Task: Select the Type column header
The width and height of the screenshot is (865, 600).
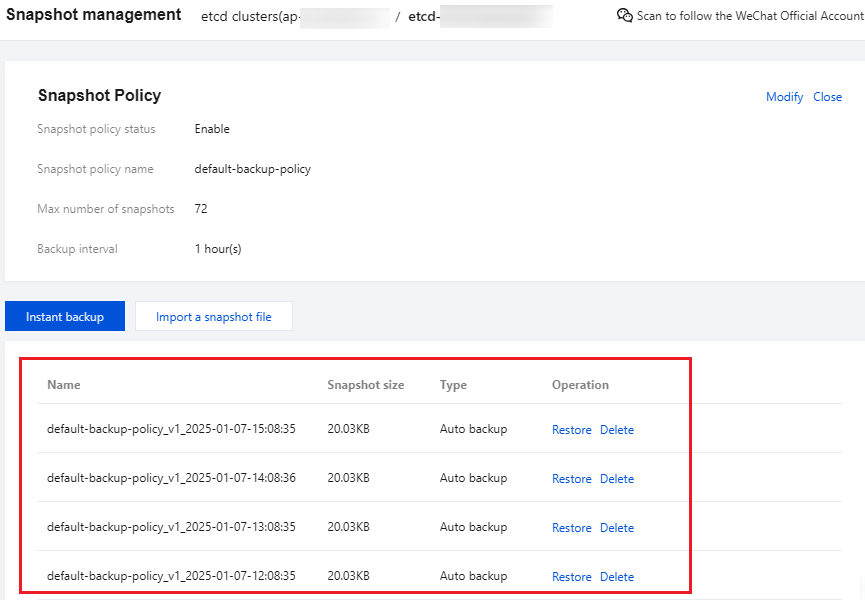Action: pyautogui.click(x=453, y=385)
